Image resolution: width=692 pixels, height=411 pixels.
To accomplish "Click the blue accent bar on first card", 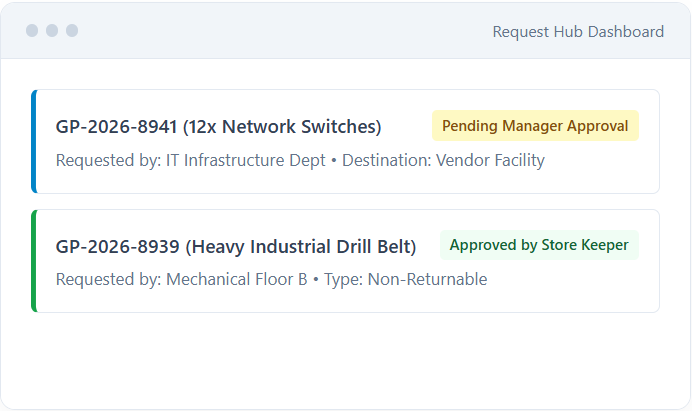I will [x=34, y=141].
